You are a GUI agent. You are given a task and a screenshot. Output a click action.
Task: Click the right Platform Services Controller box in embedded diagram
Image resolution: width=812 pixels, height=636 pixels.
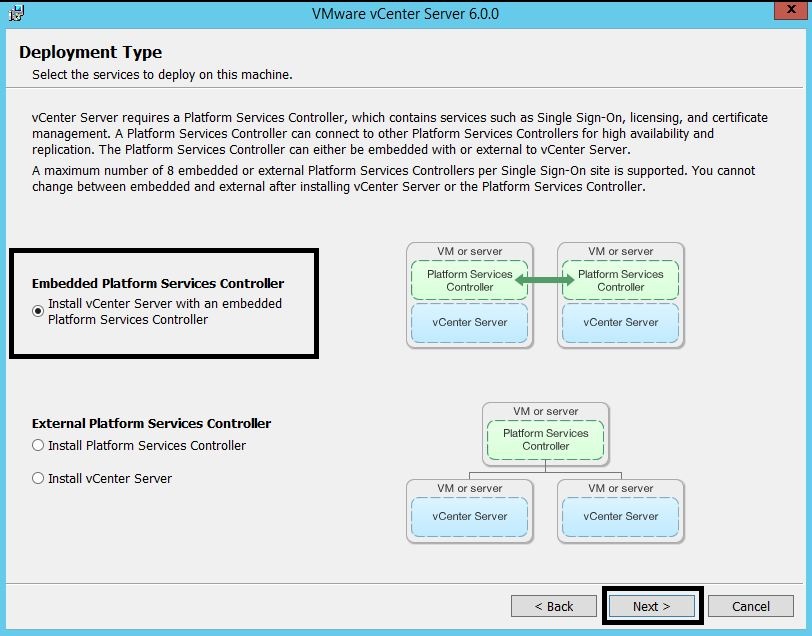tap(620, 280)
